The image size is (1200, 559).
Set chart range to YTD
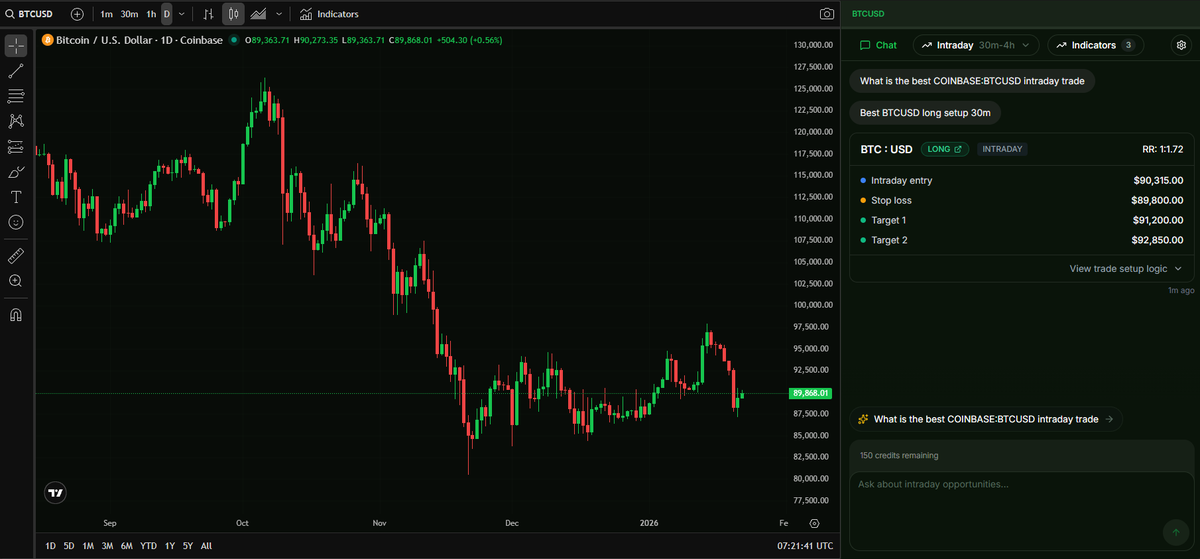point(148,546)
